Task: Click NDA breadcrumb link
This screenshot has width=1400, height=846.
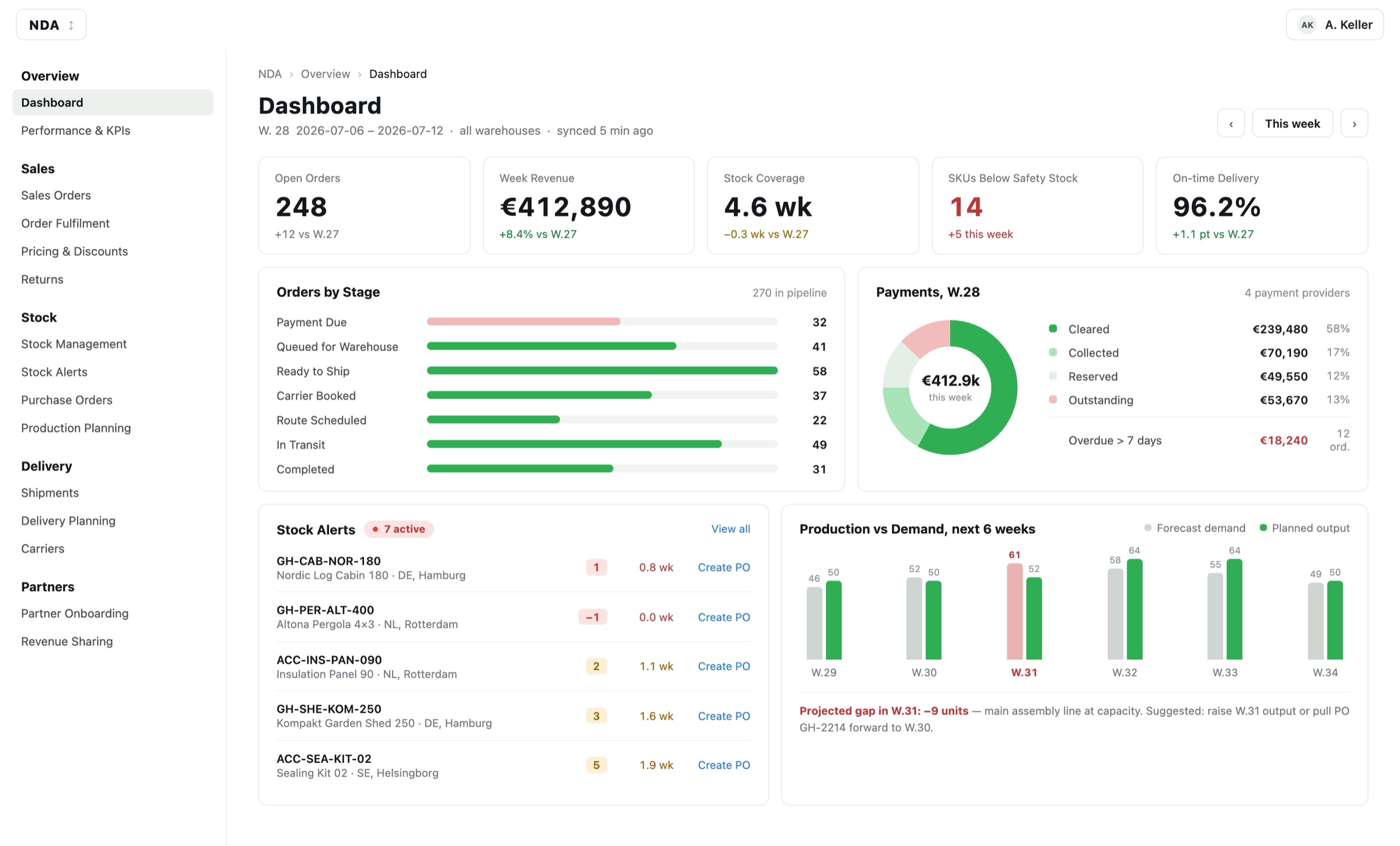Action: click(269, 74)
